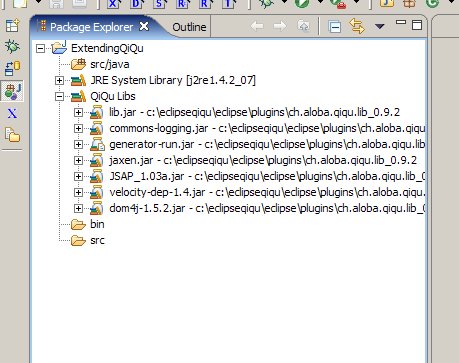Click the Open Perspective icon at sidebar top

tap(12, 25)
